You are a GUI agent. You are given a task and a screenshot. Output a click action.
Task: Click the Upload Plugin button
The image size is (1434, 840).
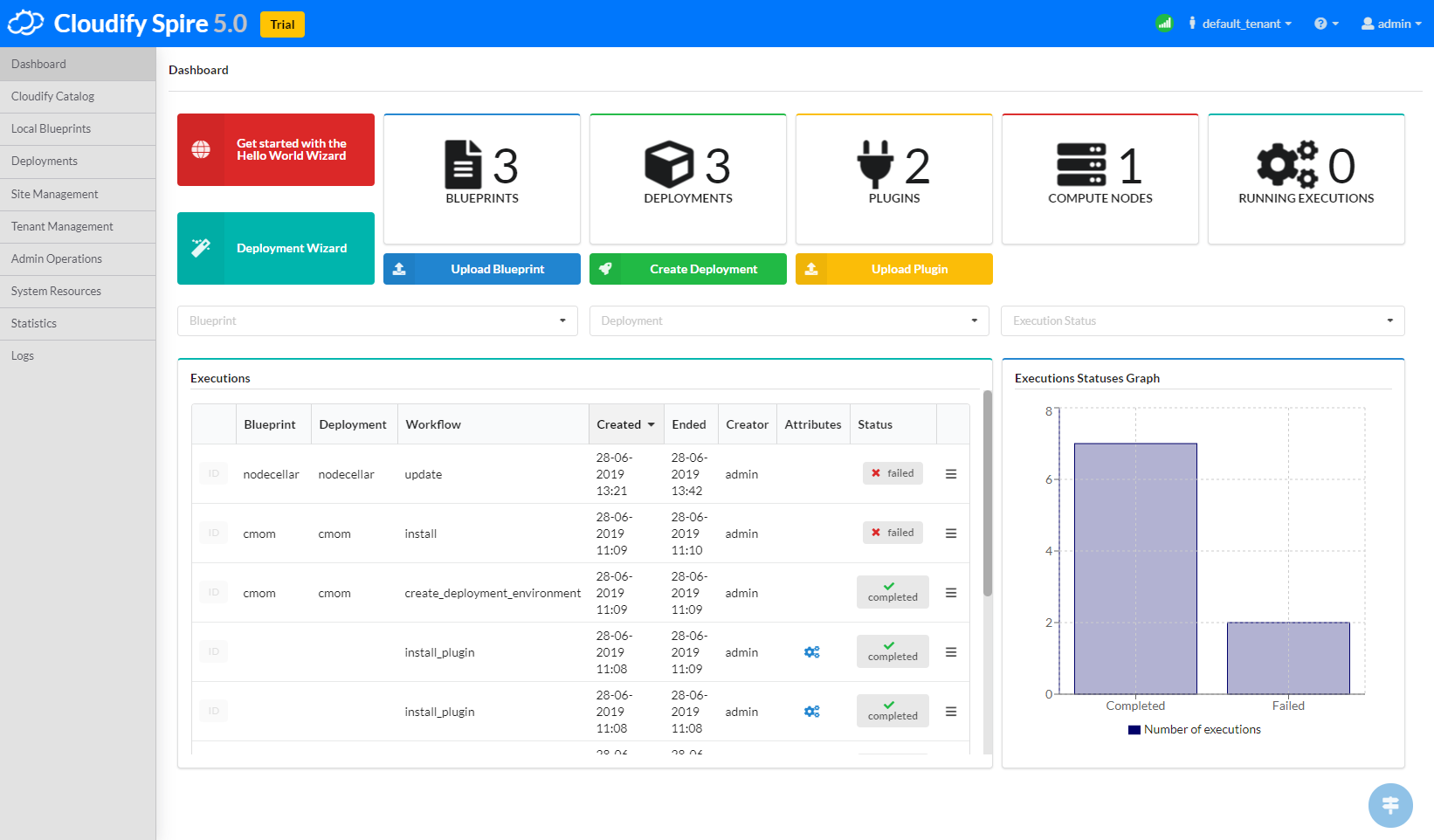[x=894, y=269]
